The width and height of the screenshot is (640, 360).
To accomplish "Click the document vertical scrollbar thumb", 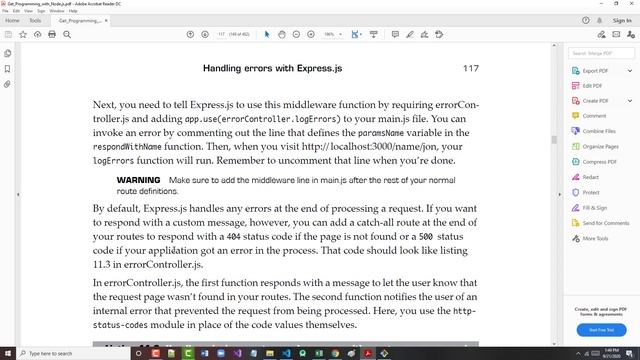I will point(554,140).
